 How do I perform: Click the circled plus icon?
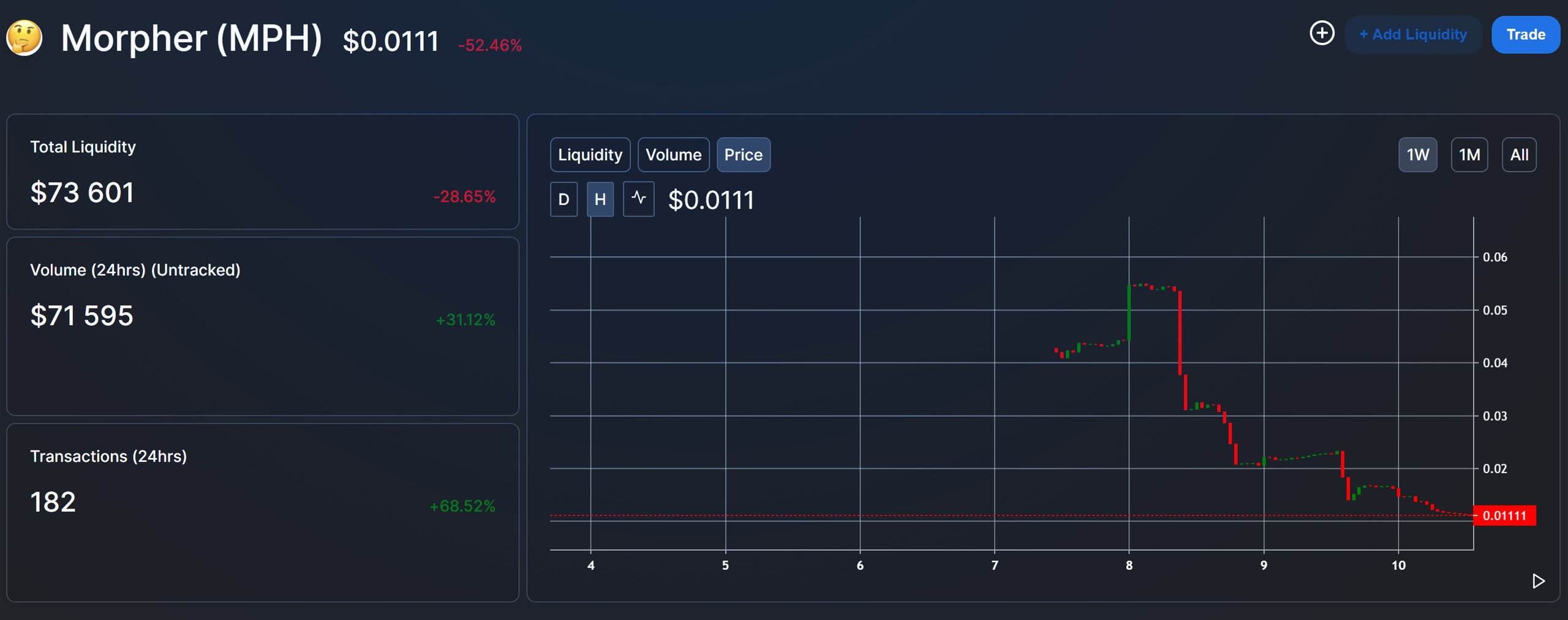pos(1322,33)
